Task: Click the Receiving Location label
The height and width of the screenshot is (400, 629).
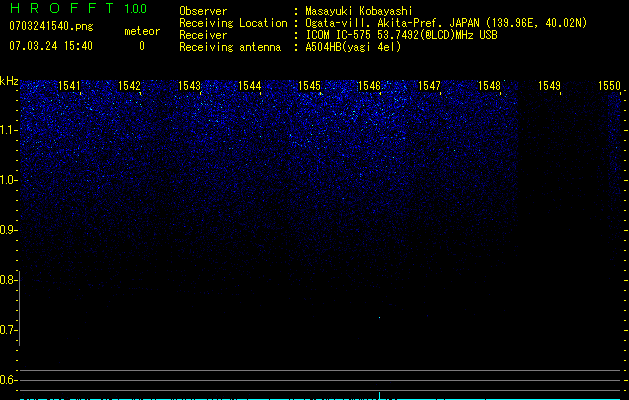Action: click(233, 23)
